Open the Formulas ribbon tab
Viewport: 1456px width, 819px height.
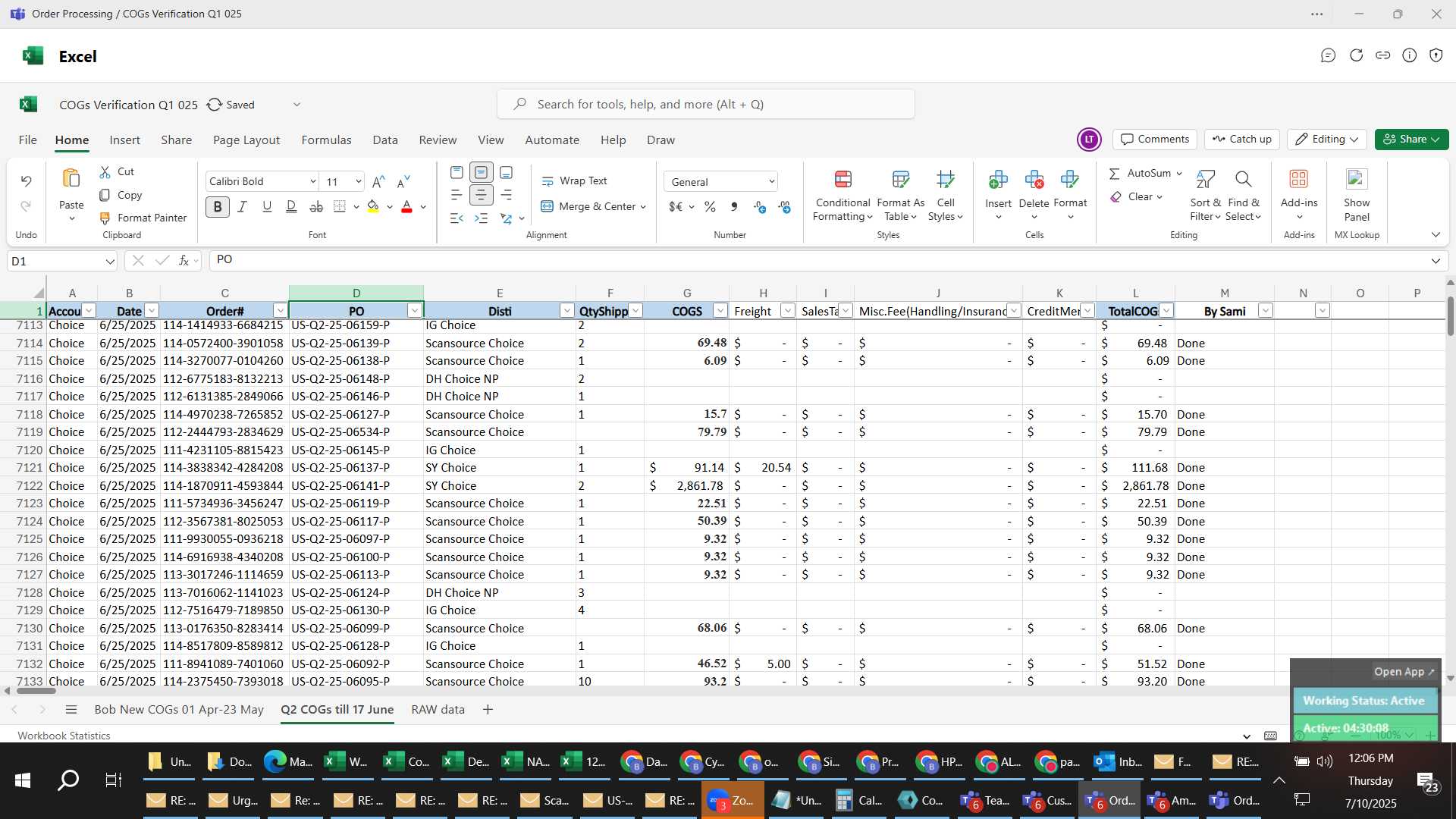pos(326,140)
